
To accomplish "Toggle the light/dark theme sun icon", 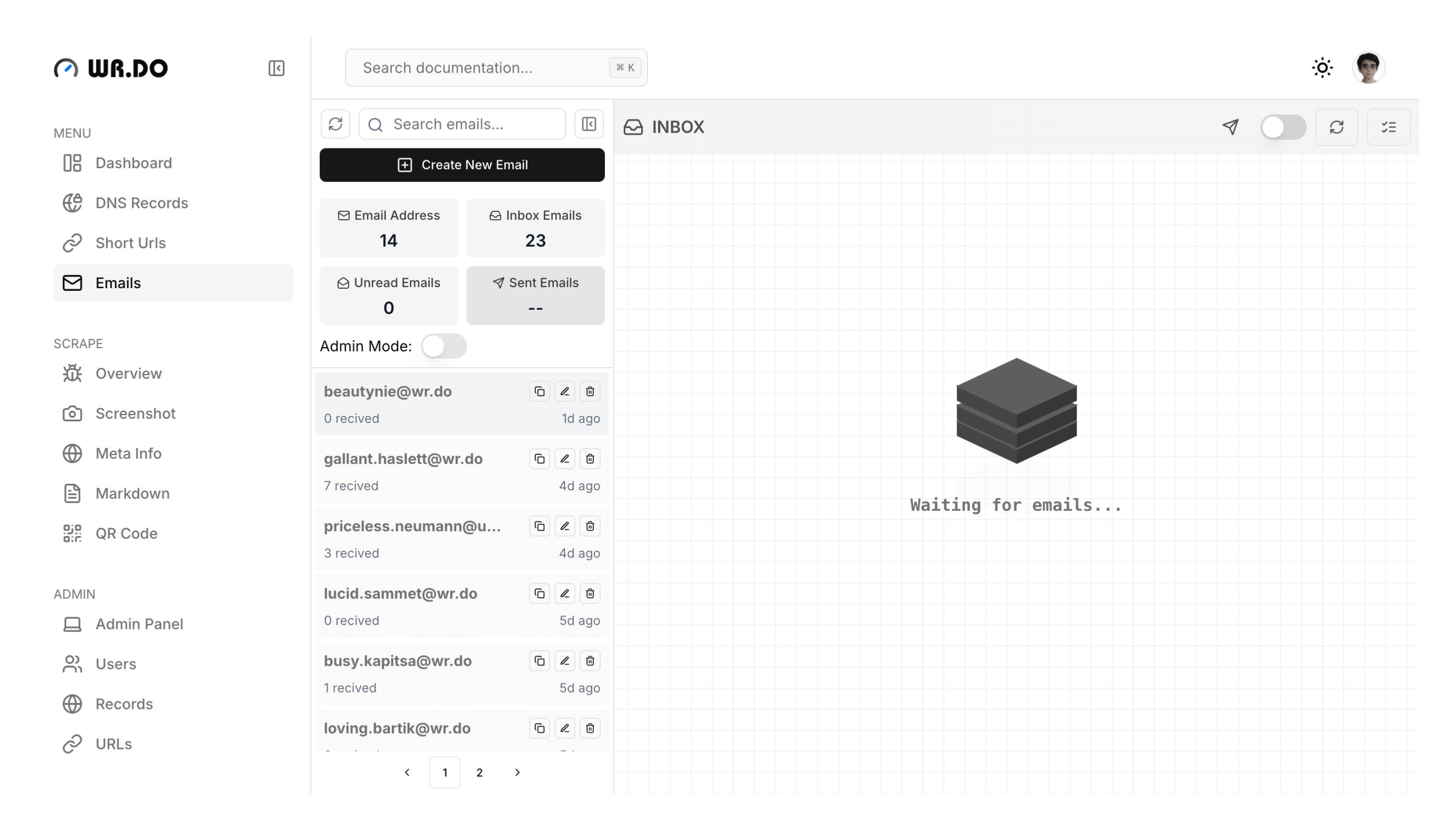I will tap(1322, 68).
